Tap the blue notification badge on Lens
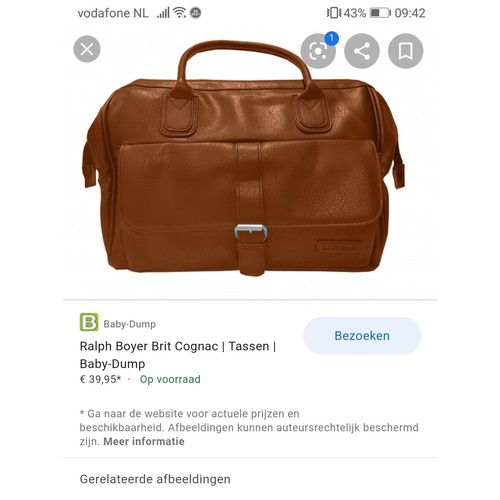The height and width of the screenshot is (500, 500). 331,38
